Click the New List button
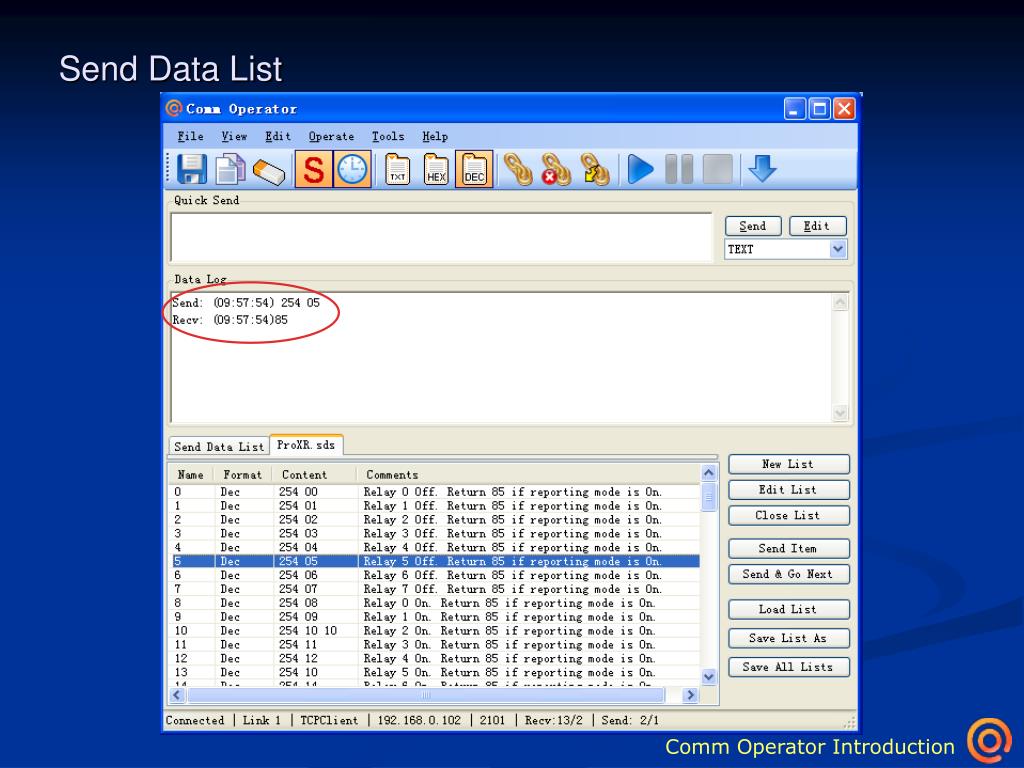The height and width of the screenshot is (768, 1024). coord(789,464)
